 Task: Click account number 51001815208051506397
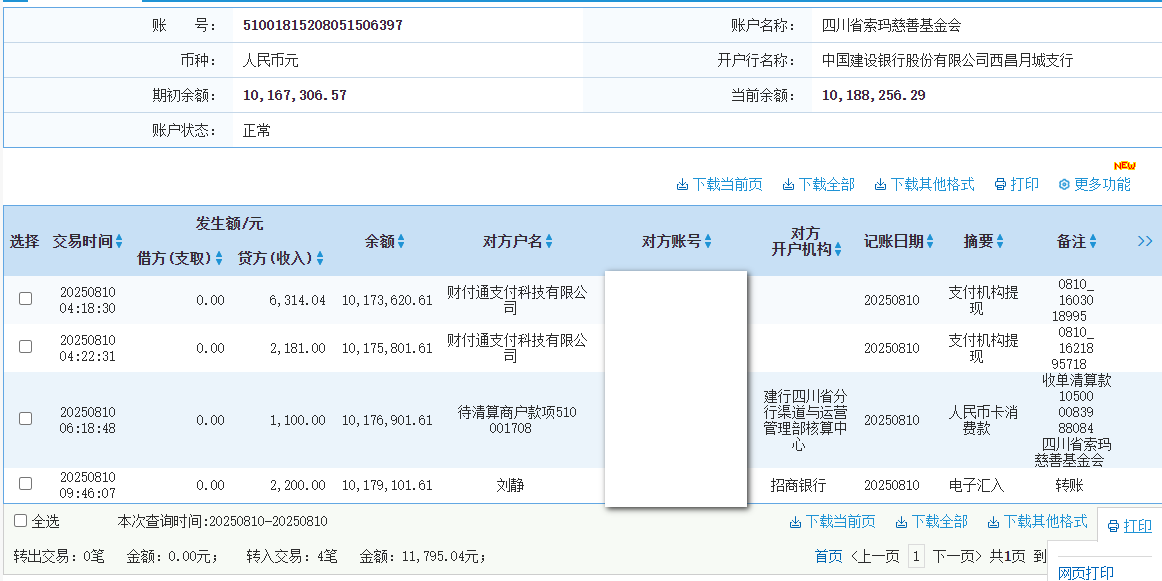(x=323, y=25)
